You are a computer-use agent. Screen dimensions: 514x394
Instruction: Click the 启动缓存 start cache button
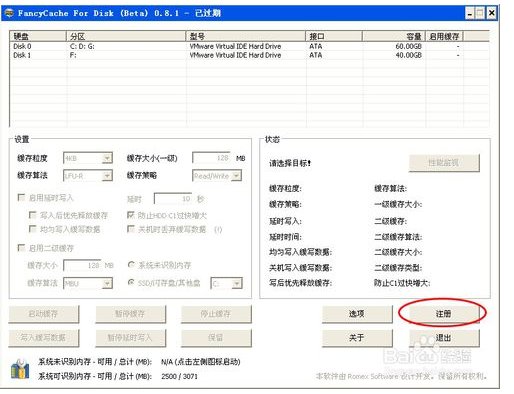coord(43,314)
